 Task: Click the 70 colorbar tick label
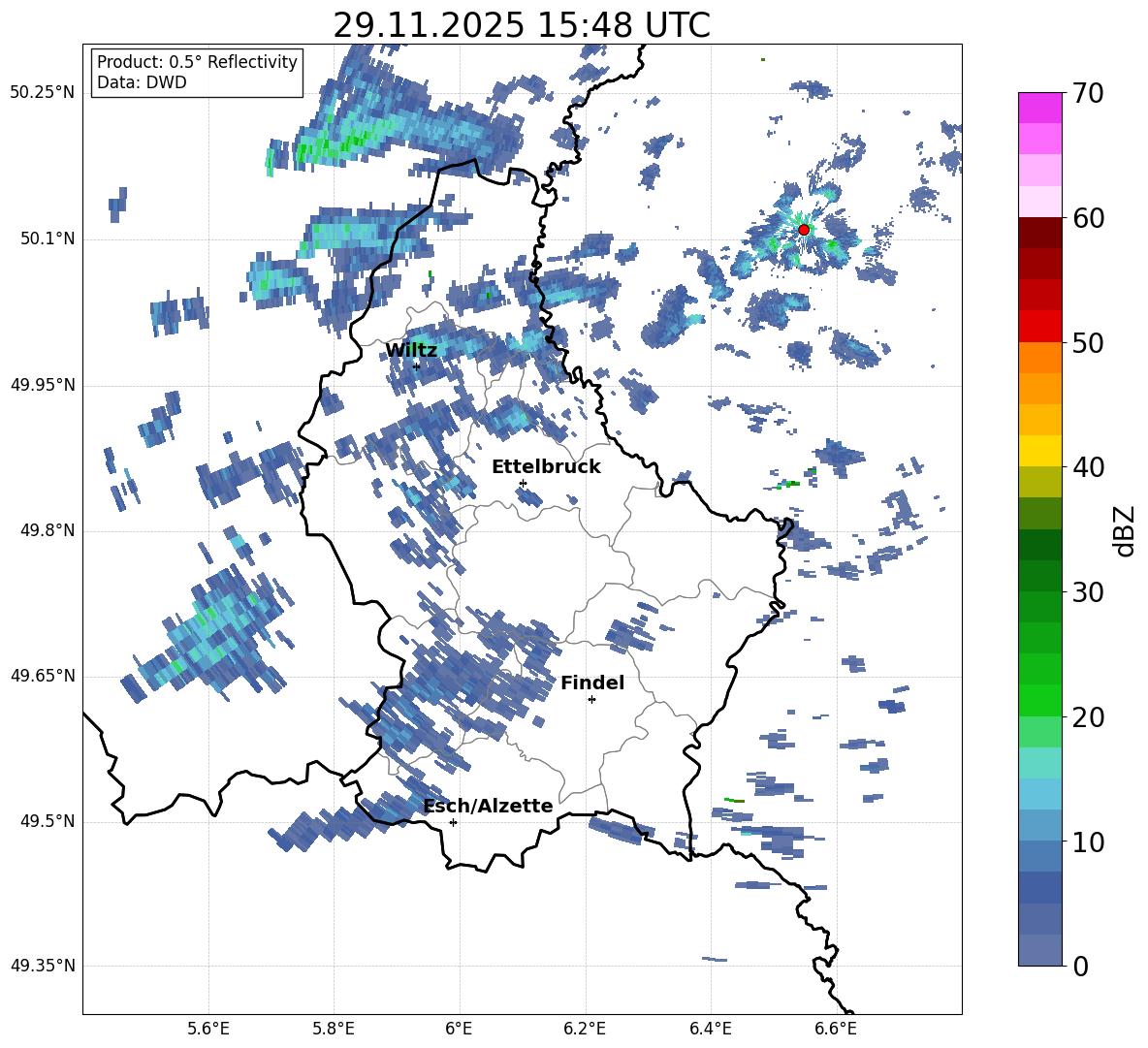(x=1088, y=93)
